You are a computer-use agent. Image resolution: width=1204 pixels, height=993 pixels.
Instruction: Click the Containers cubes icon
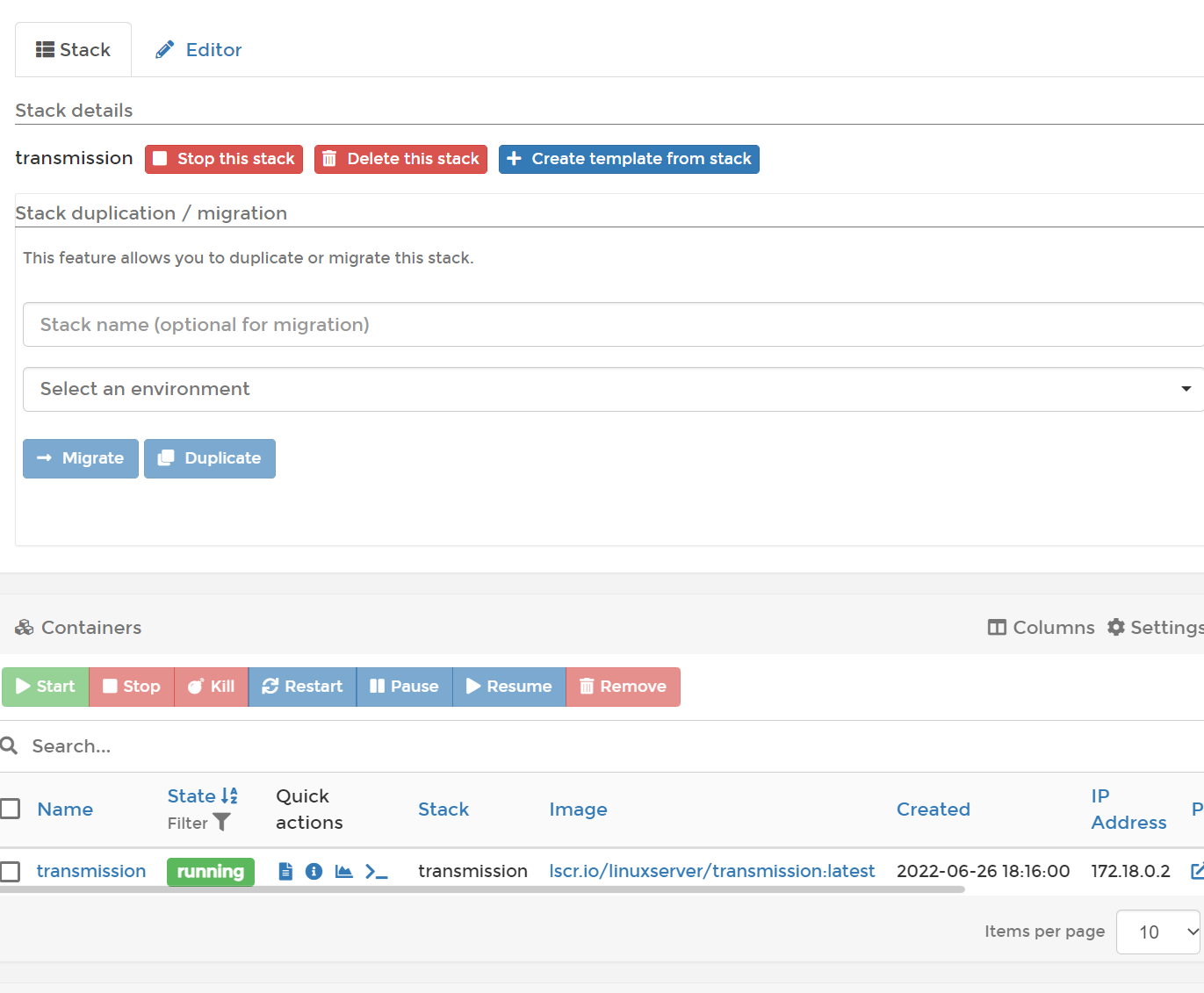25,628
